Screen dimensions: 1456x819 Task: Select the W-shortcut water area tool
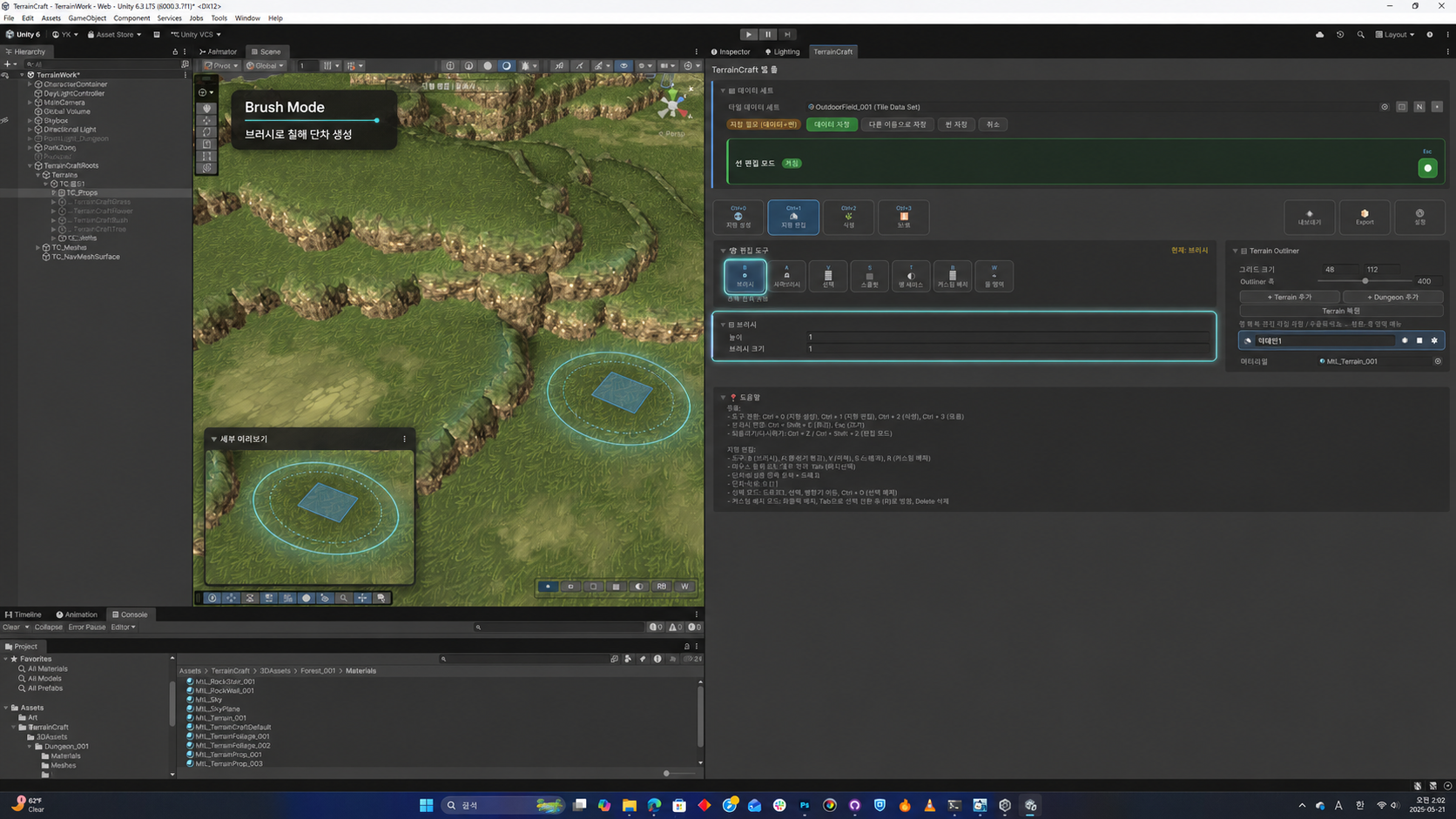tap(994, 276)
